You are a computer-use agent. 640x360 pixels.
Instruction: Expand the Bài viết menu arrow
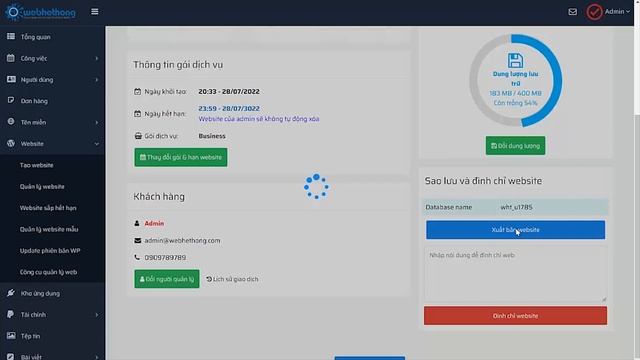[x=97, y=357]
